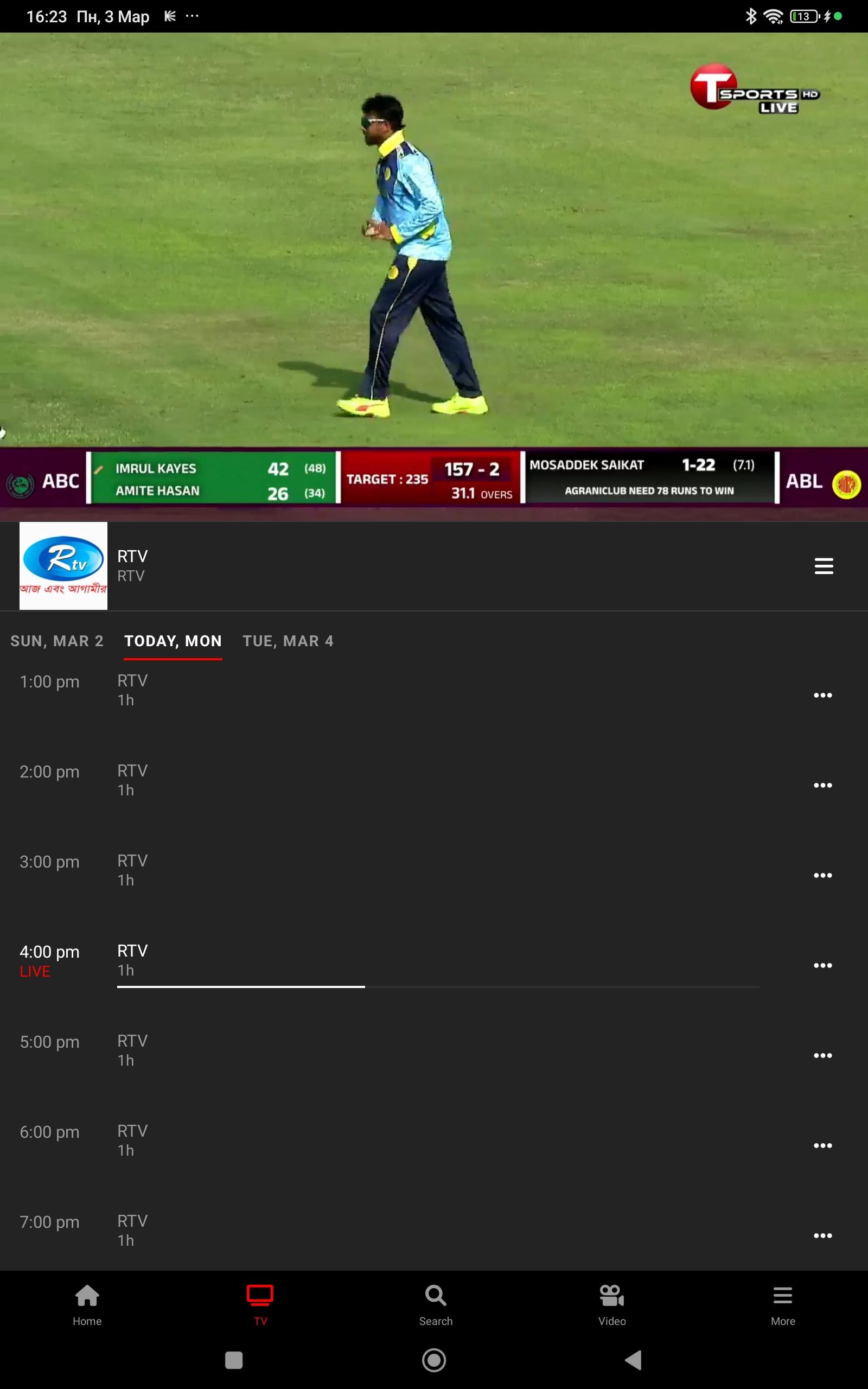The width and height of the screenshot is (868, 1389).
Task: Open options for the 6:00 pm program
Action: pos(822,1145)
